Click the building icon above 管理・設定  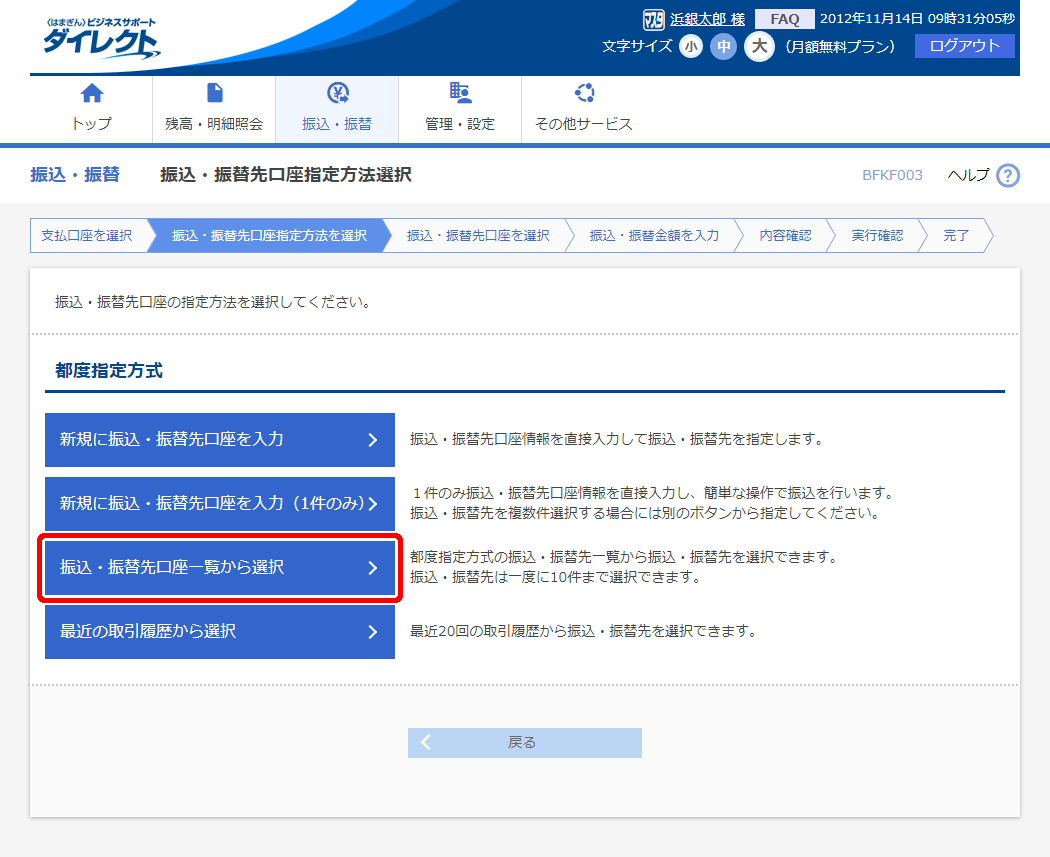click(x=460, y=92)
